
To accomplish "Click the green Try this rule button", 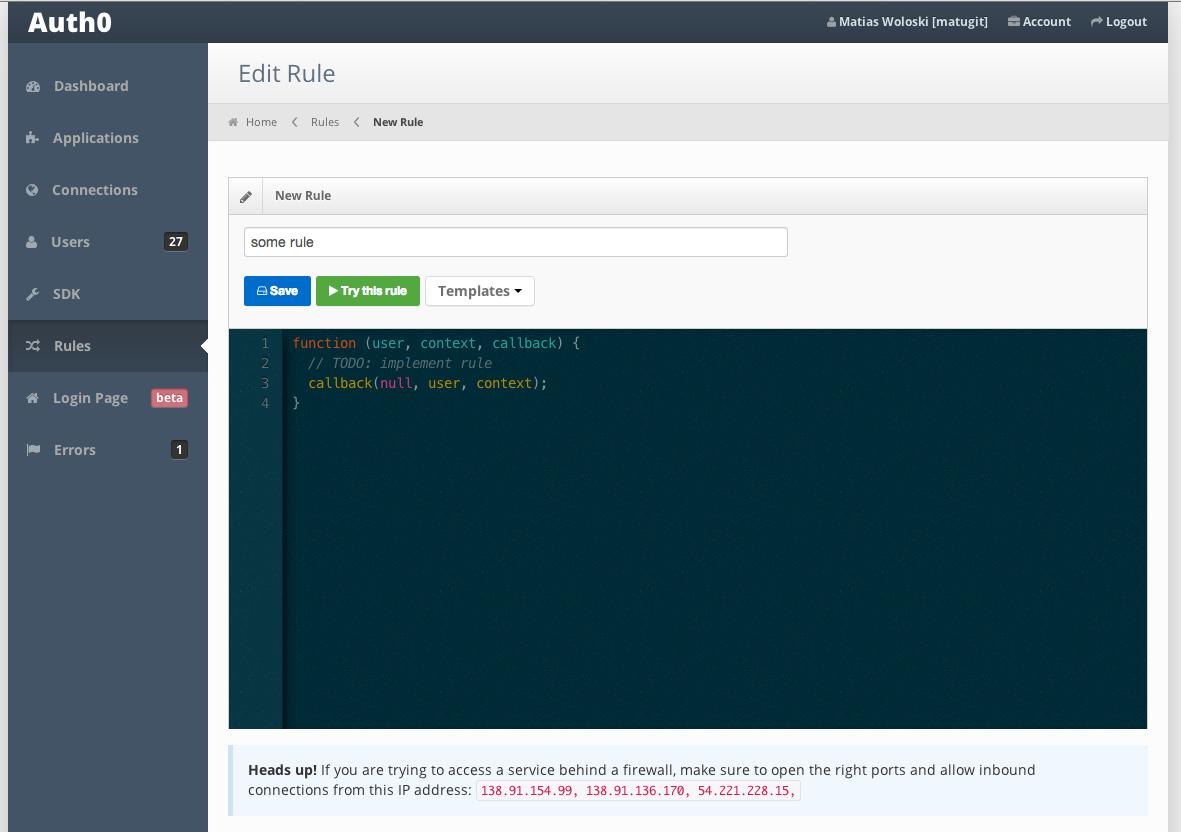I will 368,291.
